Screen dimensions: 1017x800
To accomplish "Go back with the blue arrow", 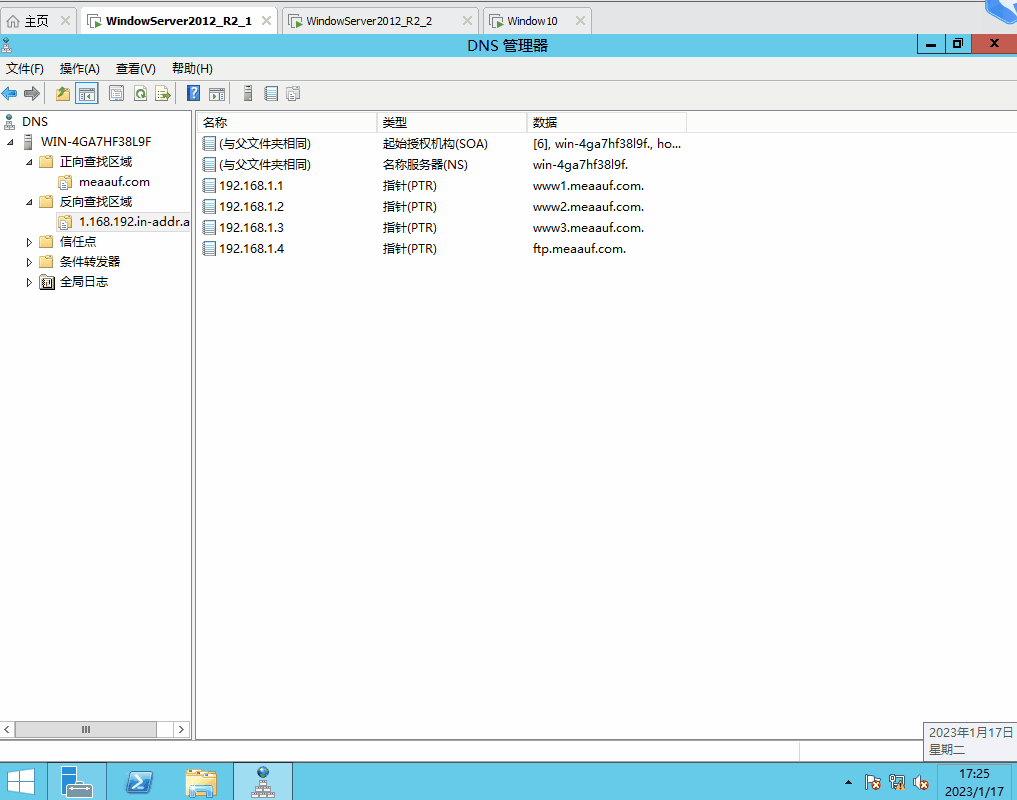I will tap(9, 93).
